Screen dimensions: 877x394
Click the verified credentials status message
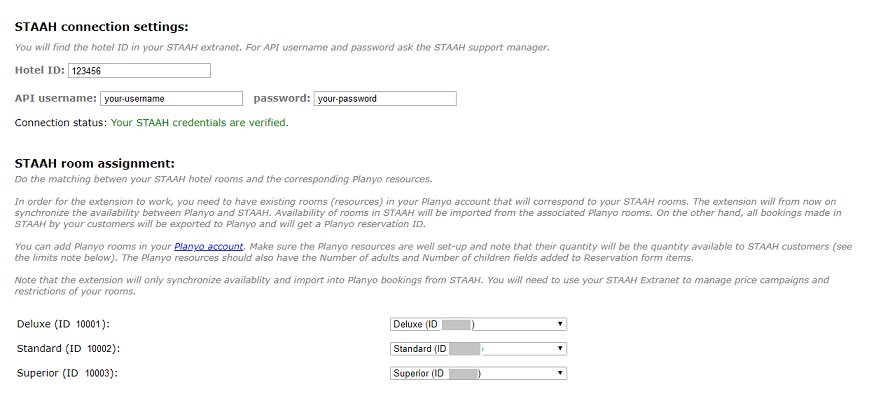click(200, 123)
